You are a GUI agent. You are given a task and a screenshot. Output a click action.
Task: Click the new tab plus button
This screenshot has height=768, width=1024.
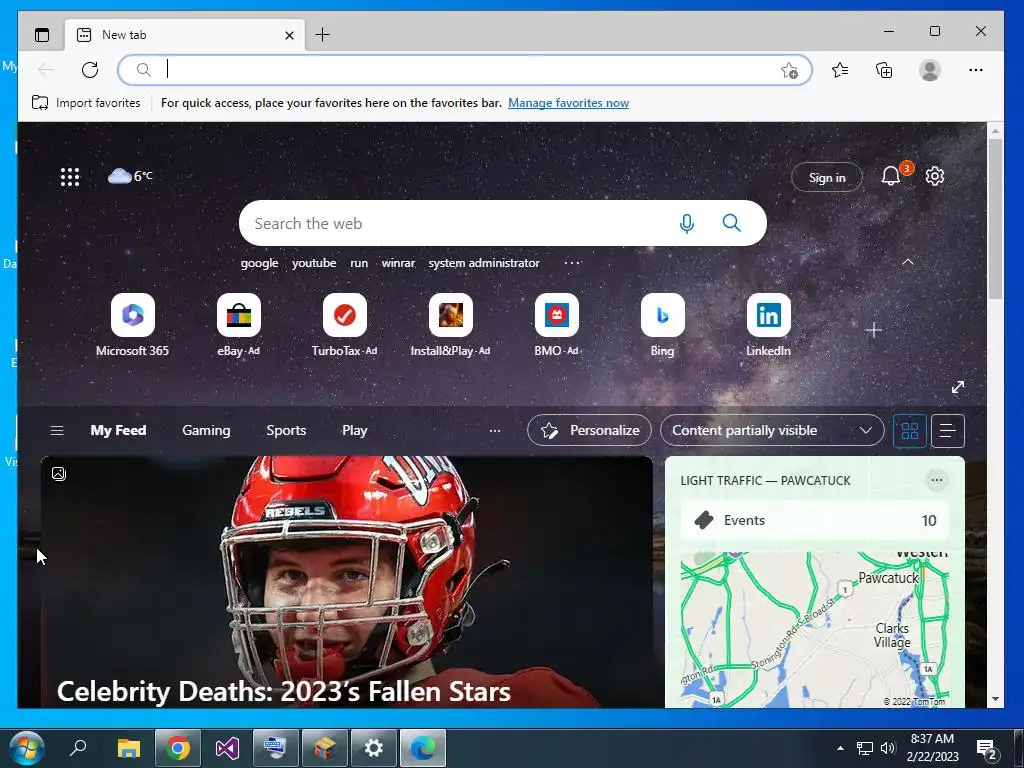[x=323, y=35]
